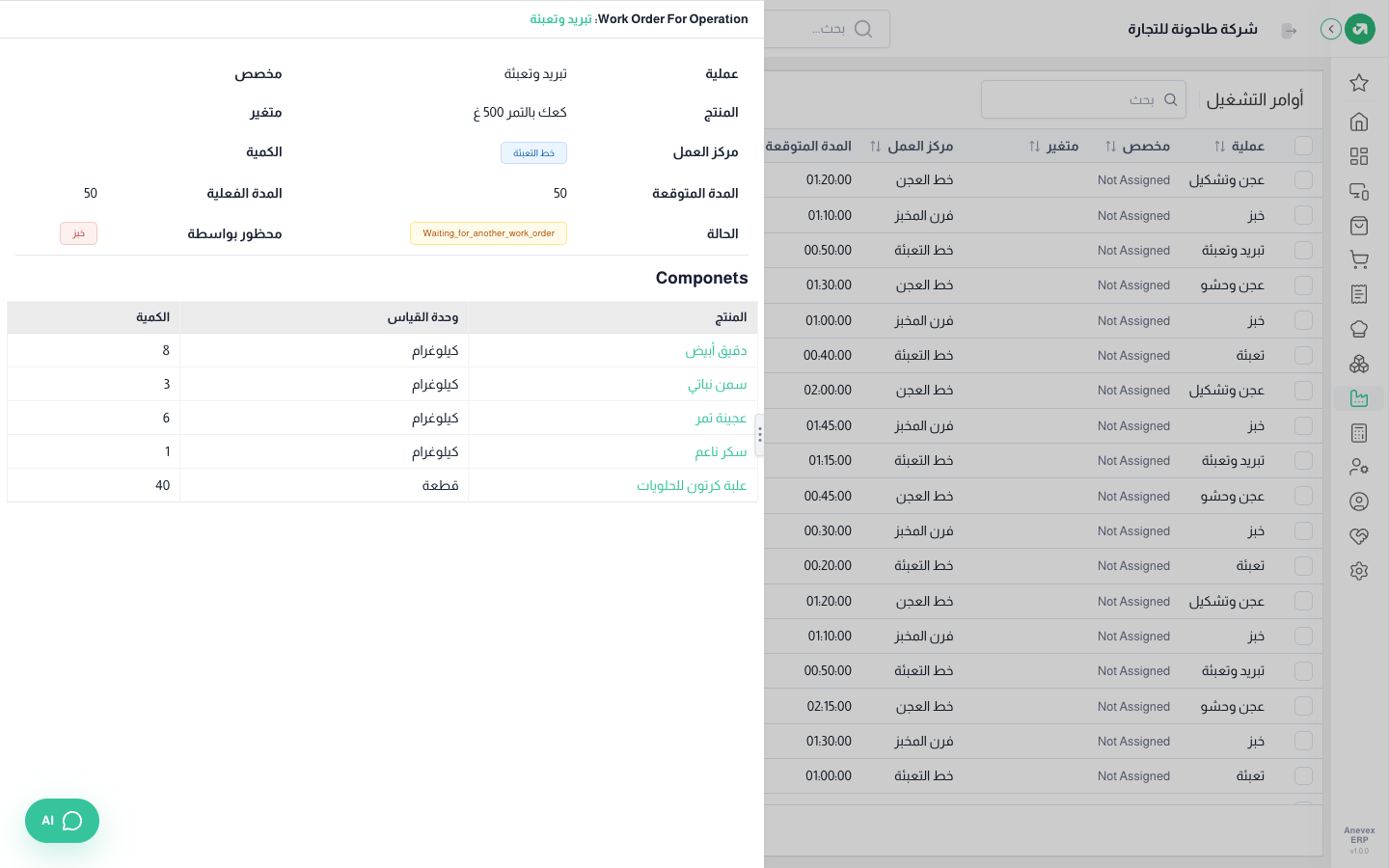
Task: Open the profile circle icon in sidebar
Action: pos(1359,502)
